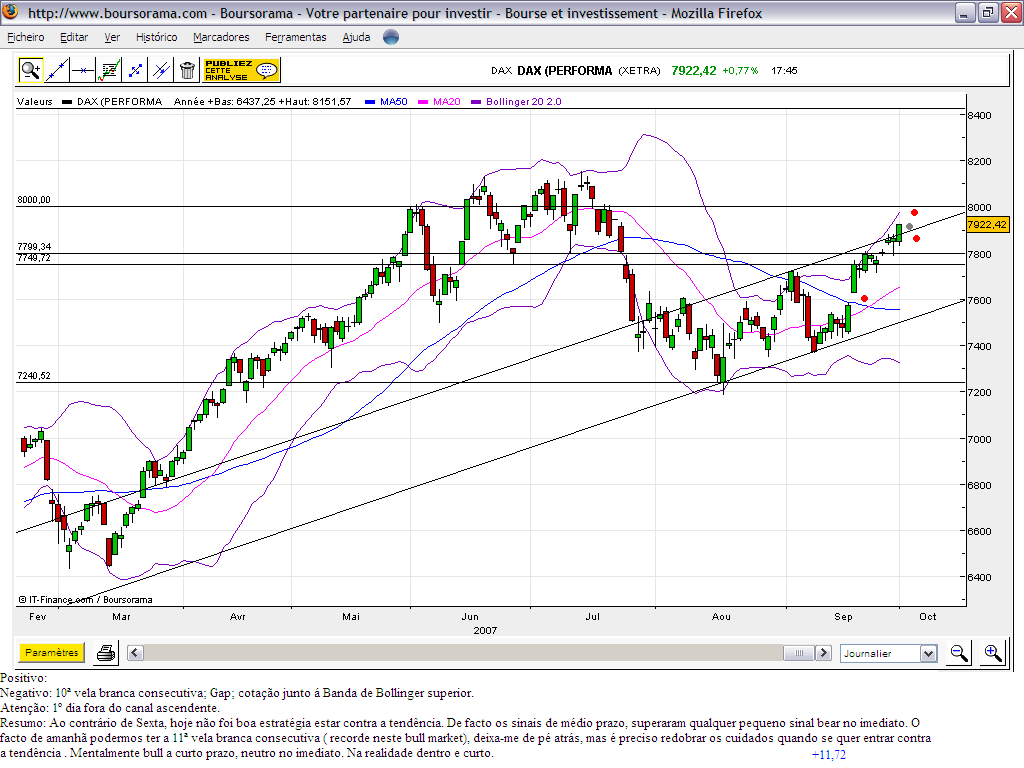Open the Ficheiro menu
The width and height of the screenshot is (1024, 768).
point(25,37)
